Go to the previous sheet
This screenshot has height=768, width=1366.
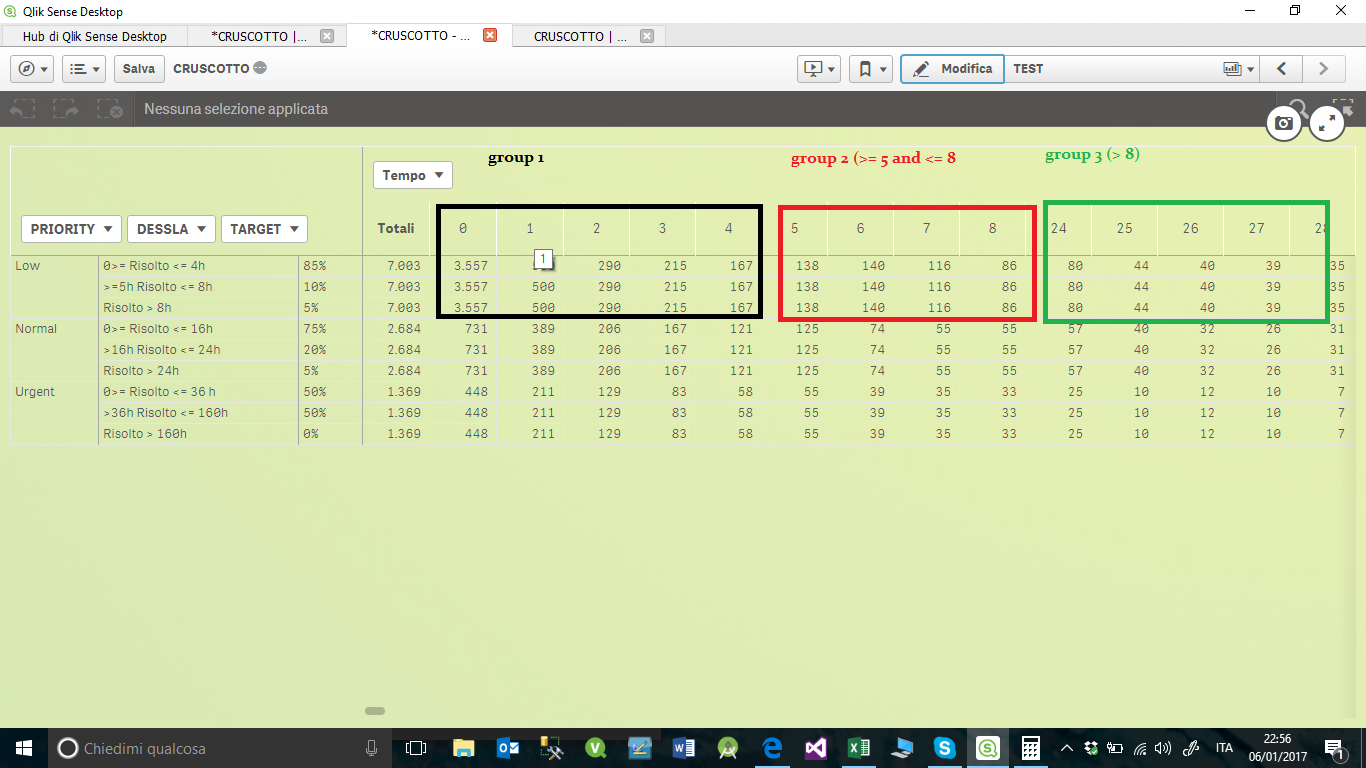click(1281, 69)
